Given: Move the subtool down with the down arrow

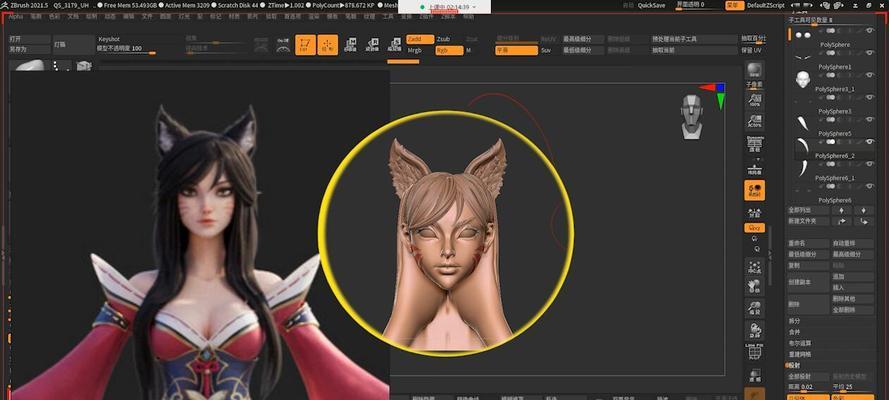Looking at the screenshot, I should pyautogui.click(x=863, y=210).
